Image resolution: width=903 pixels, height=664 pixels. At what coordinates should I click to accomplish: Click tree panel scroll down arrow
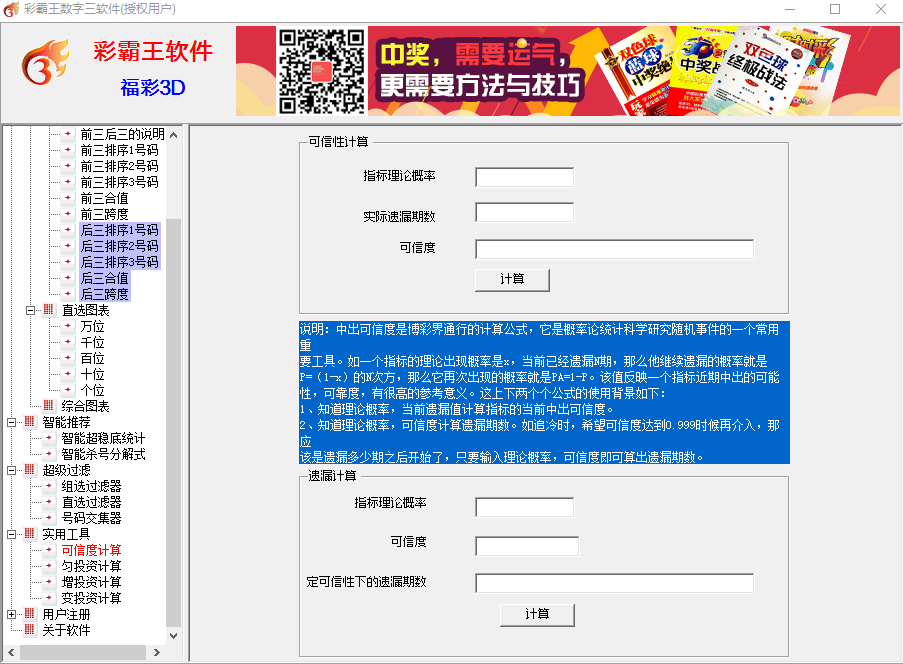click(173, 636)
